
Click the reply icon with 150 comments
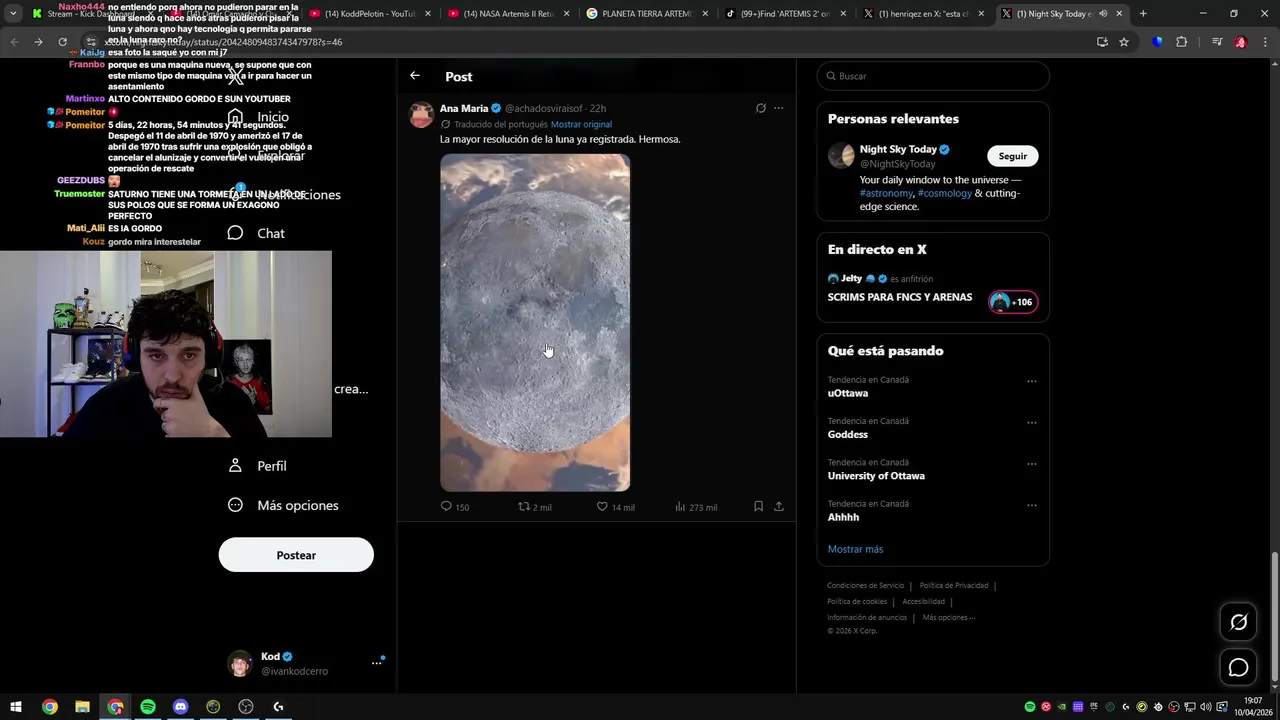pos(447,507)
